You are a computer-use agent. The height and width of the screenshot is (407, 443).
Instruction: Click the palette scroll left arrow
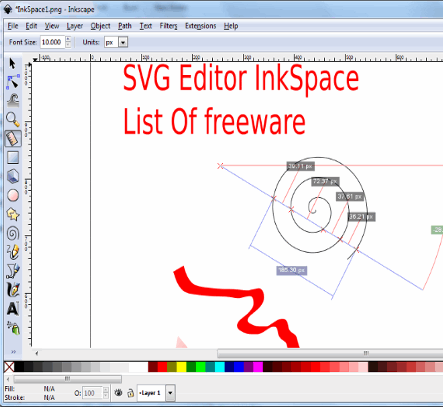pyautogui.click(x=8, y=379)
